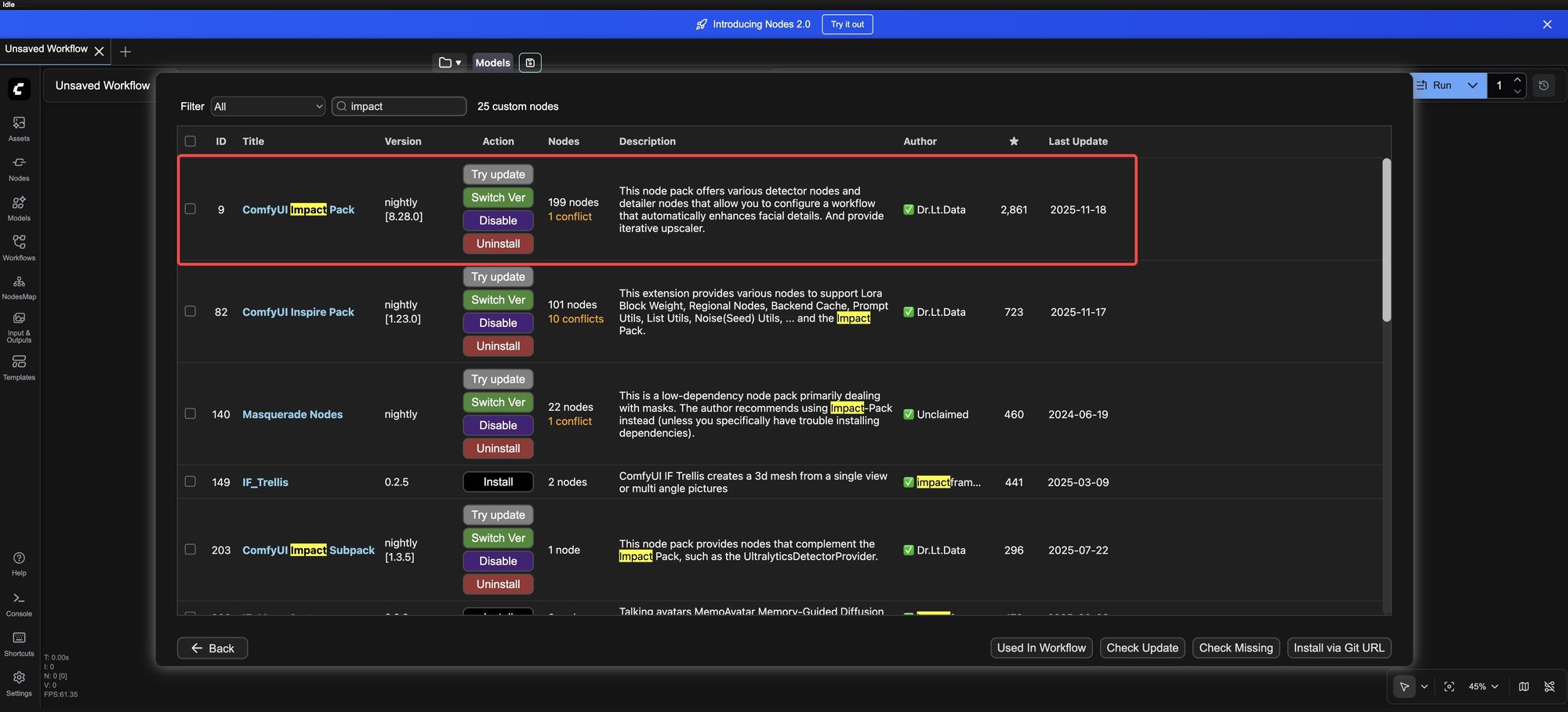This screenshot has width=1568, height=712.
Task: Open the Models sidebar icon
Action: click(x=19, y=208)
